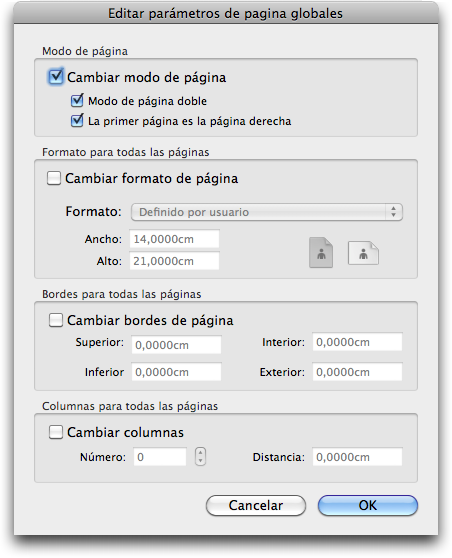452x558 pixels.
Task: Toggle Modo de página doble checkbox
Action: 77,100
